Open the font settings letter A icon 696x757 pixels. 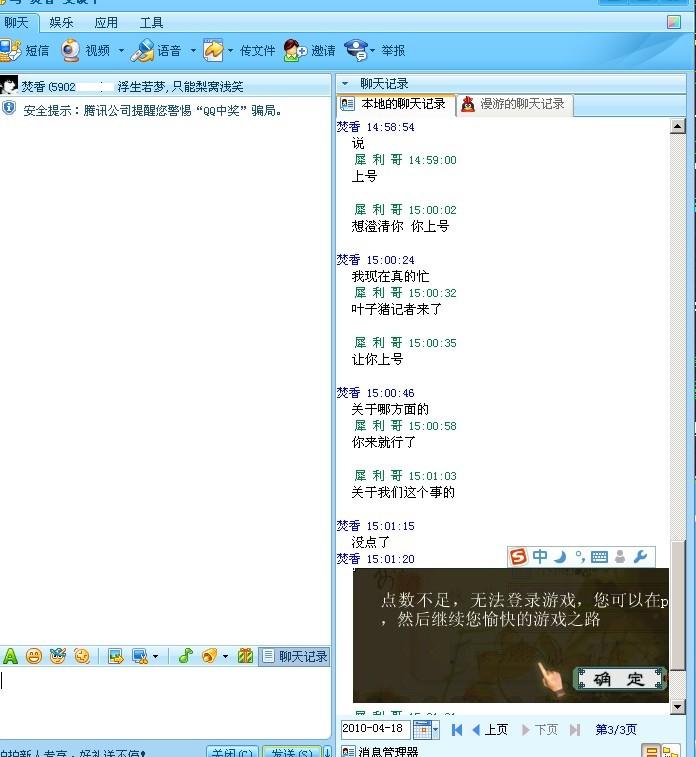(11, 656)
